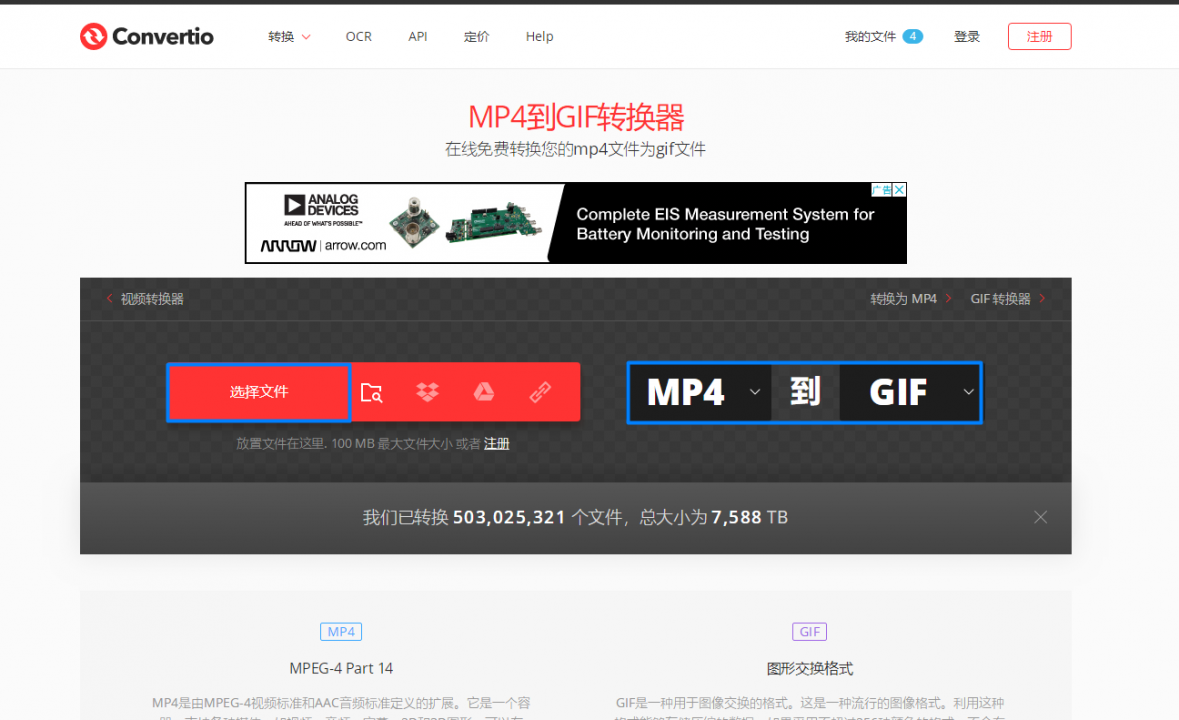
Task: Open 我的文件 my files
Action: [870, 36]
